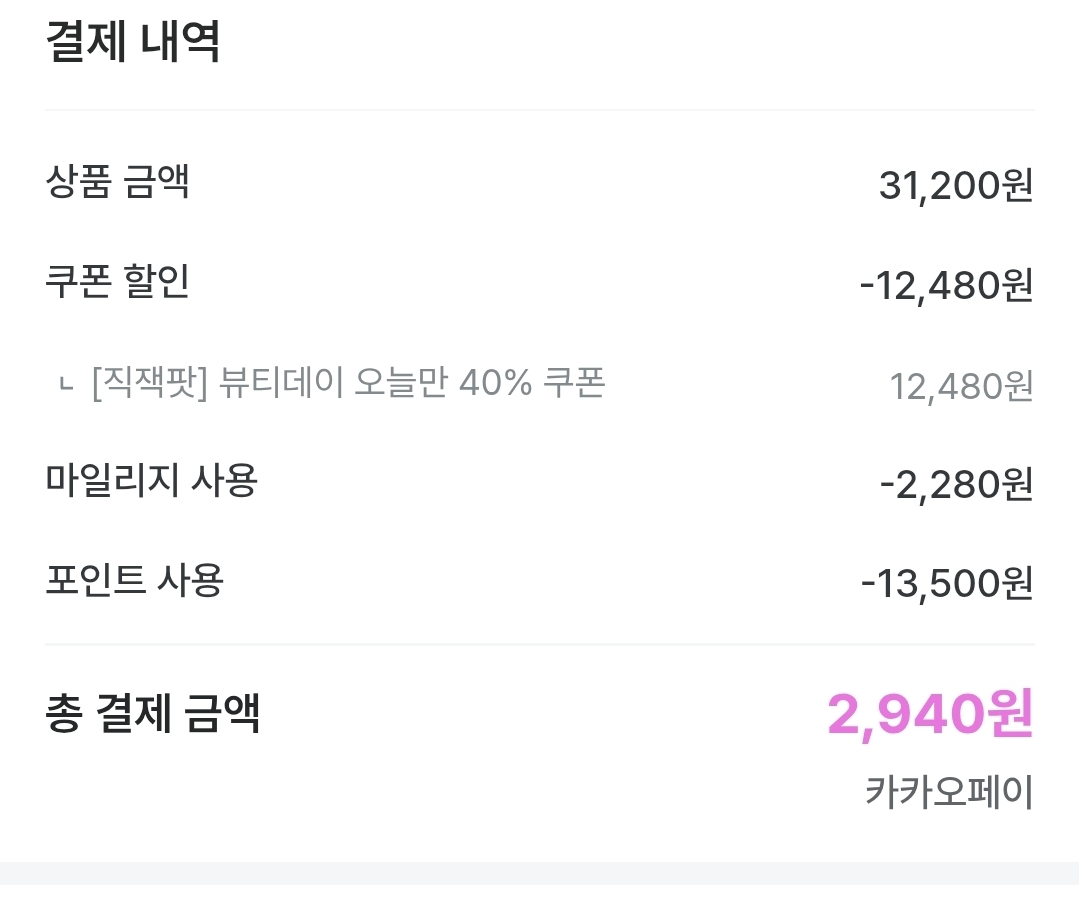1079x923 pixels.
Task: Click the 카카오페이 payment method text
Action: point(948,793)
